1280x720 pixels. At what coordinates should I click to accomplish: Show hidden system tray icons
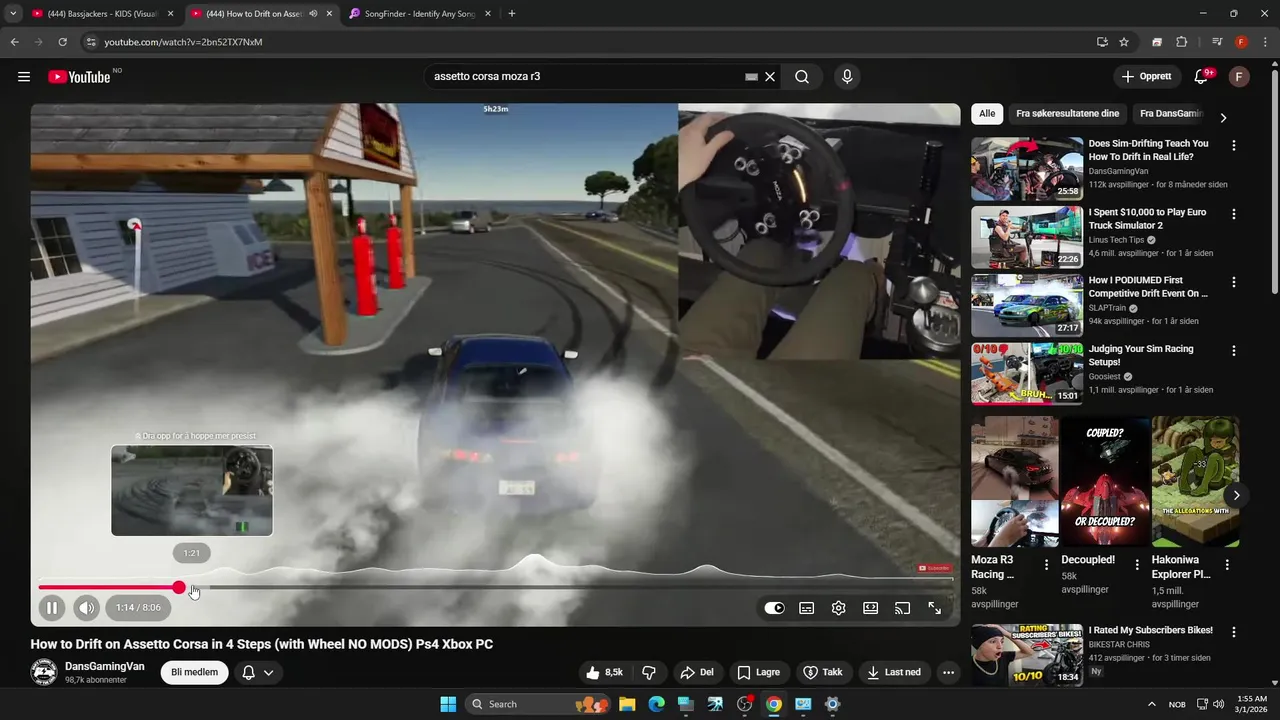click(1151, 704)
